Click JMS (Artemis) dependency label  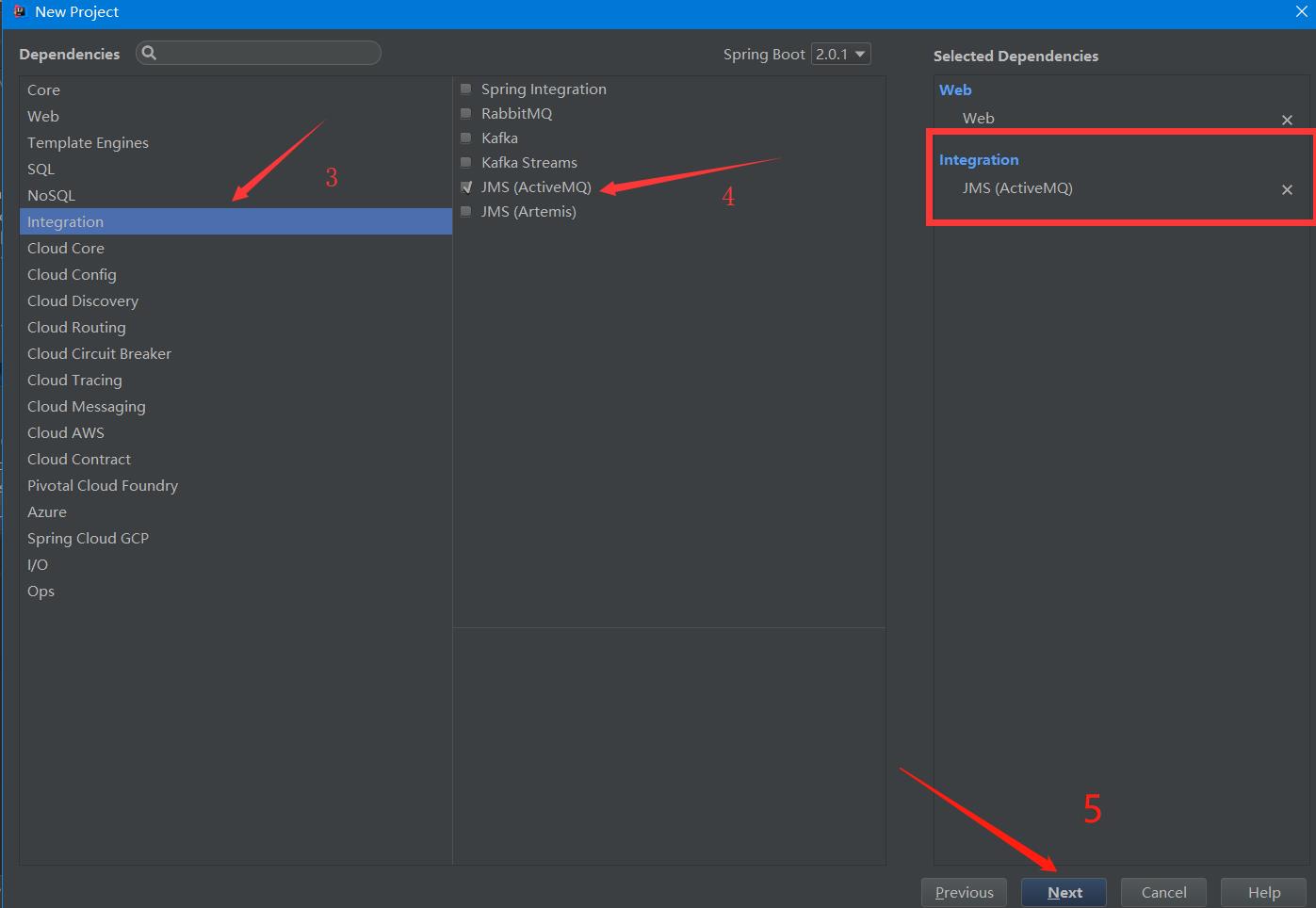(x=528, y=211)
